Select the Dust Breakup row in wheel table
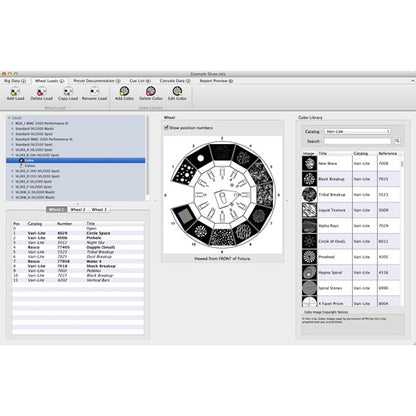Screen dimensions: 416x416 78,257
